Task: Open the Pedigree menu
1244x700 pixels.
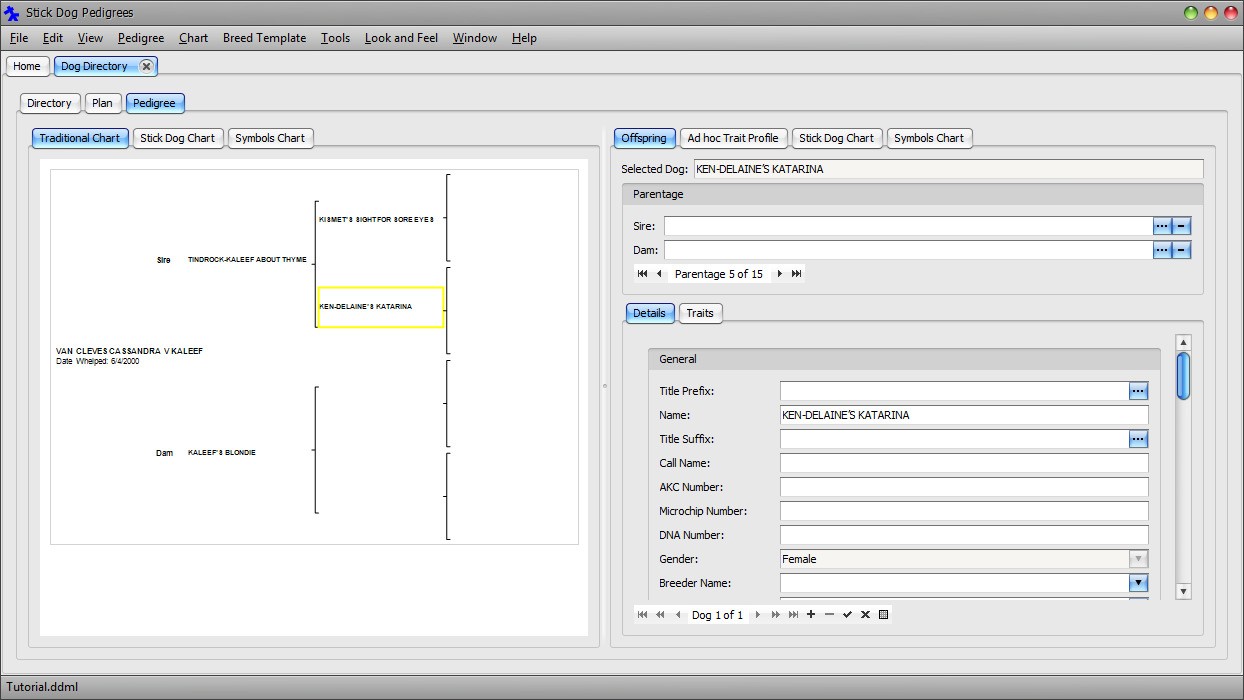Action: tap(141, 38)
